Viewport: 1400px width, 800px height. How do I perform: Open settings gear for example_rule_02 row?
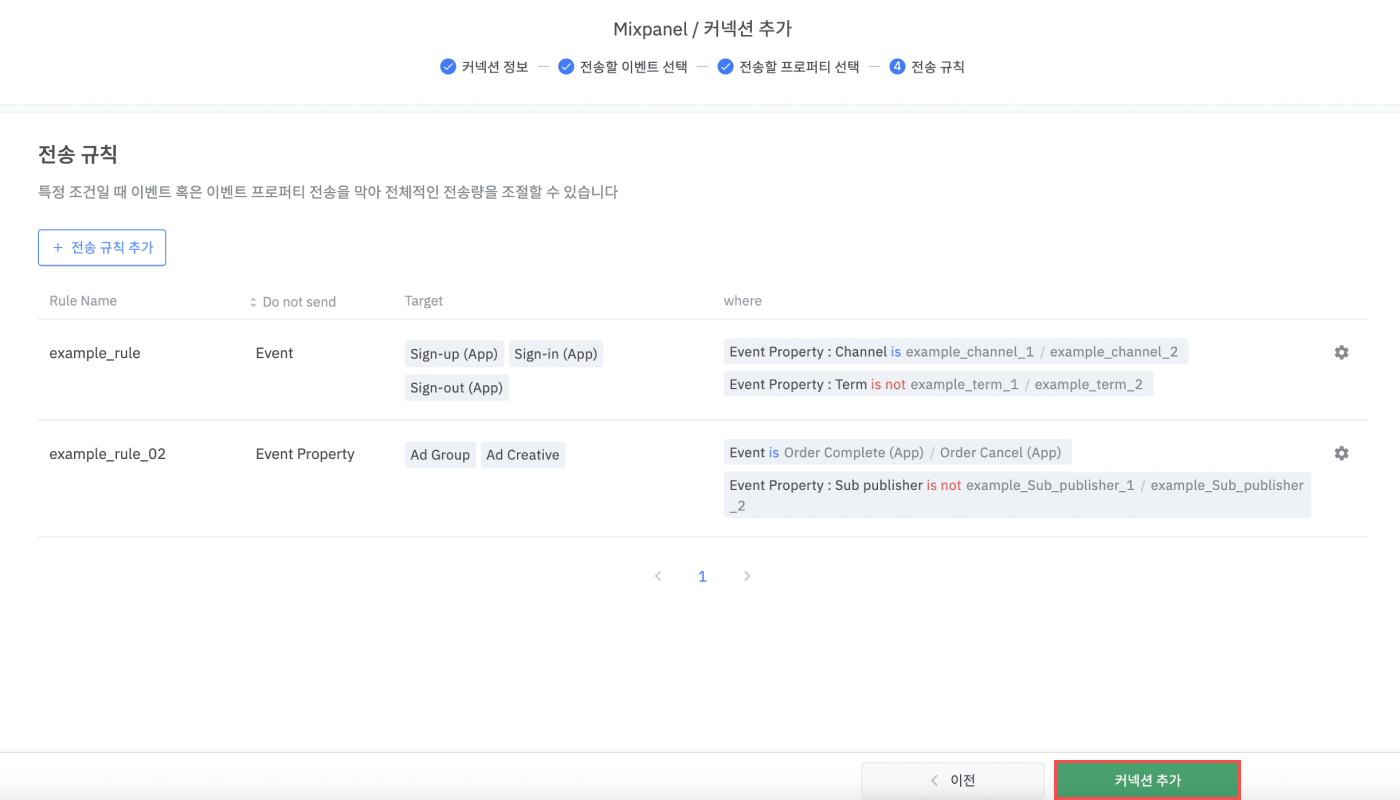coord(1341,453)
